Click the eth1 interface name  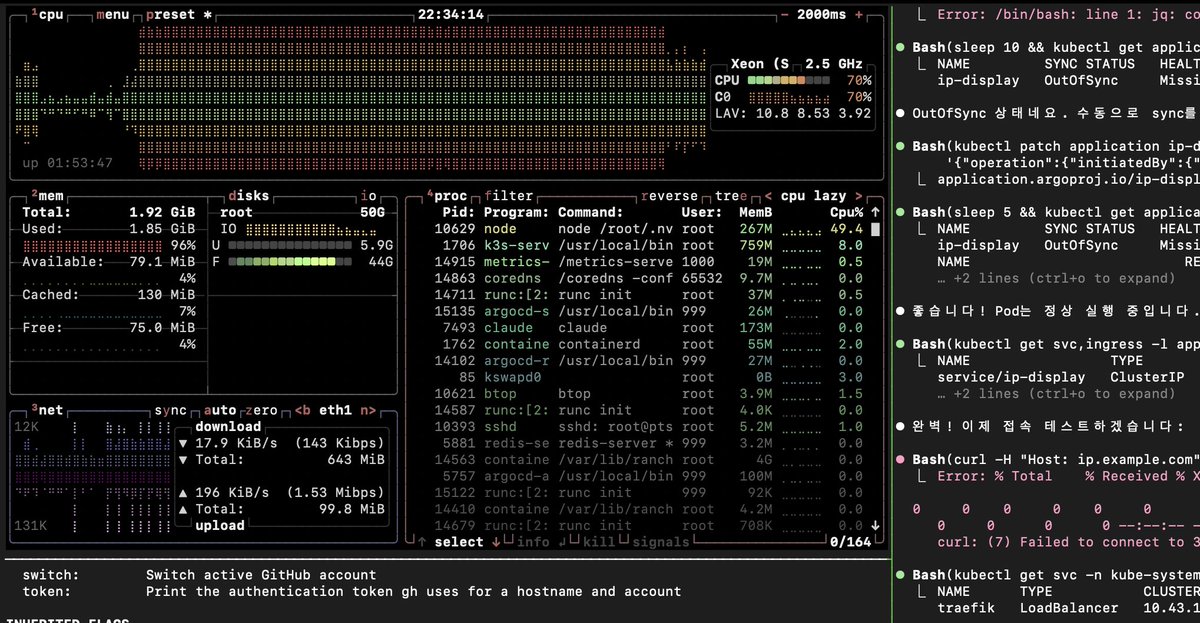click(x=335, y=410)
